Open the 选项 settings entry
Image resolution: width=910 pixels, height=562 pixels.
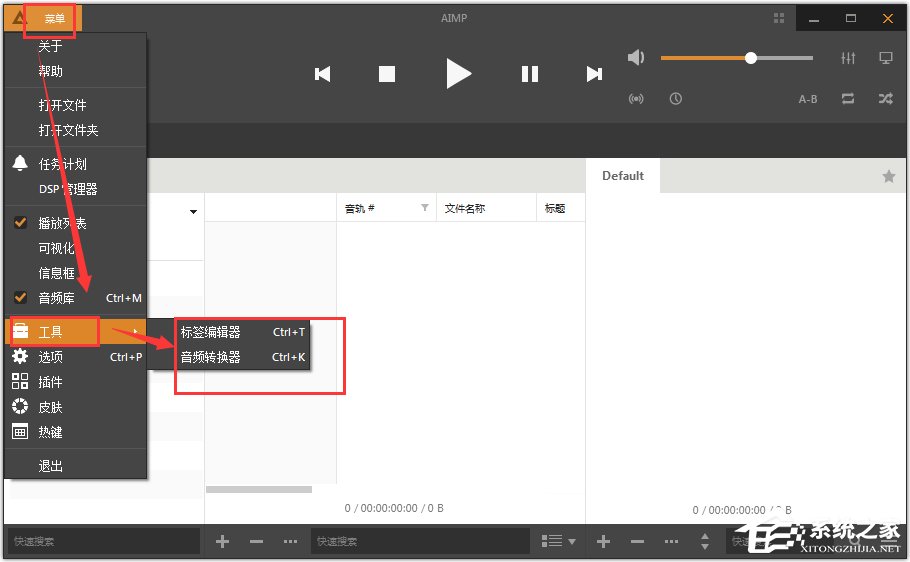pos(51,357)
